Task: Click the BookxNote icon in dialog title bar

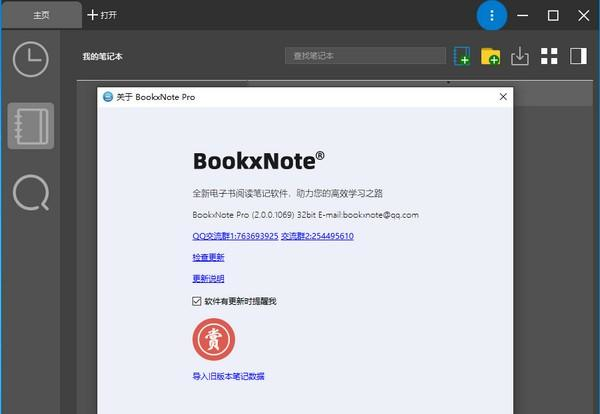Action: [x=108, y=97]
